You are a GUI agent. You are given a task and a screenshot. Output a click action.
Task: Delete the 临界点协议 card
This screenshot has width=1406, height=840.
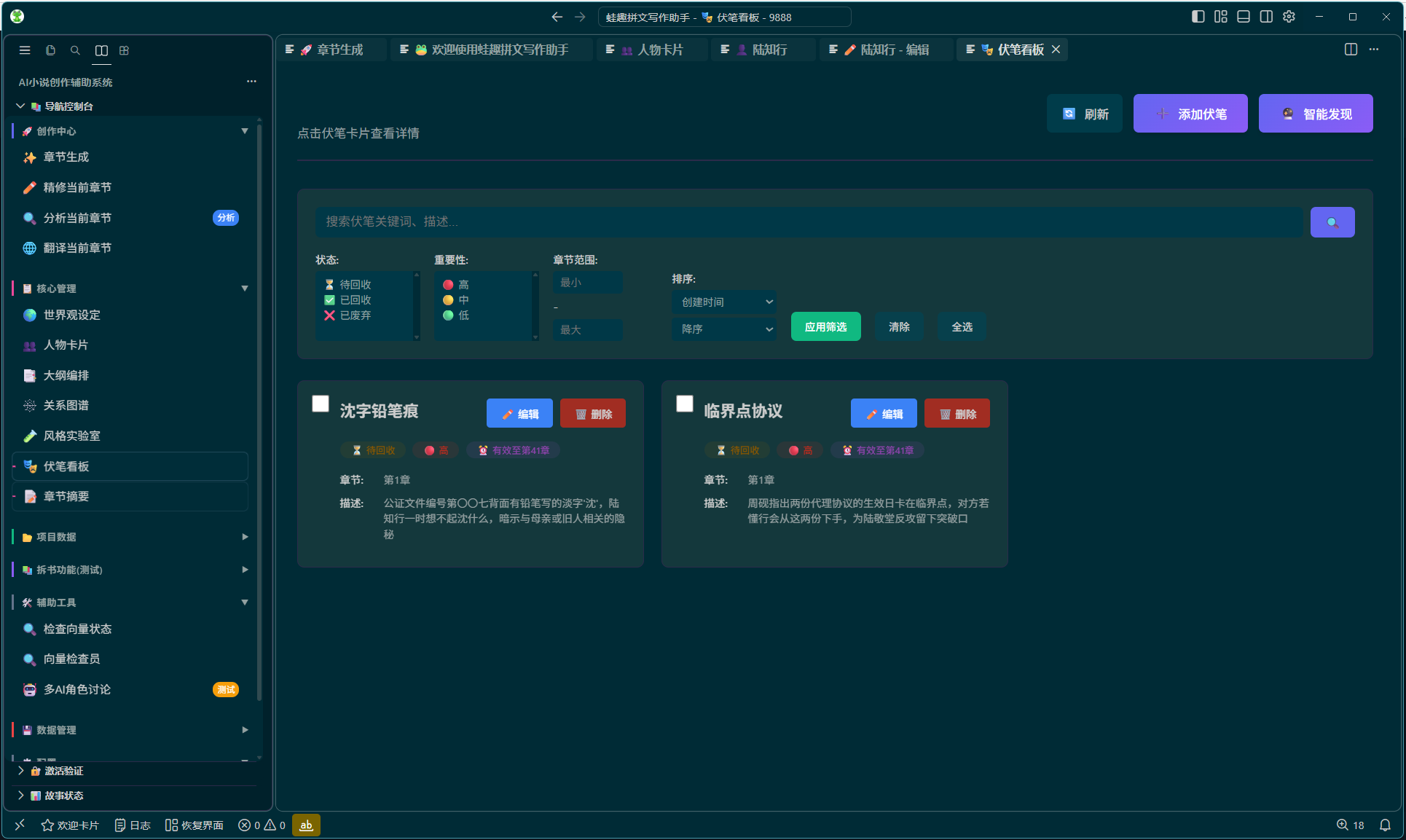pyautogui.click(x=957, y=414)
